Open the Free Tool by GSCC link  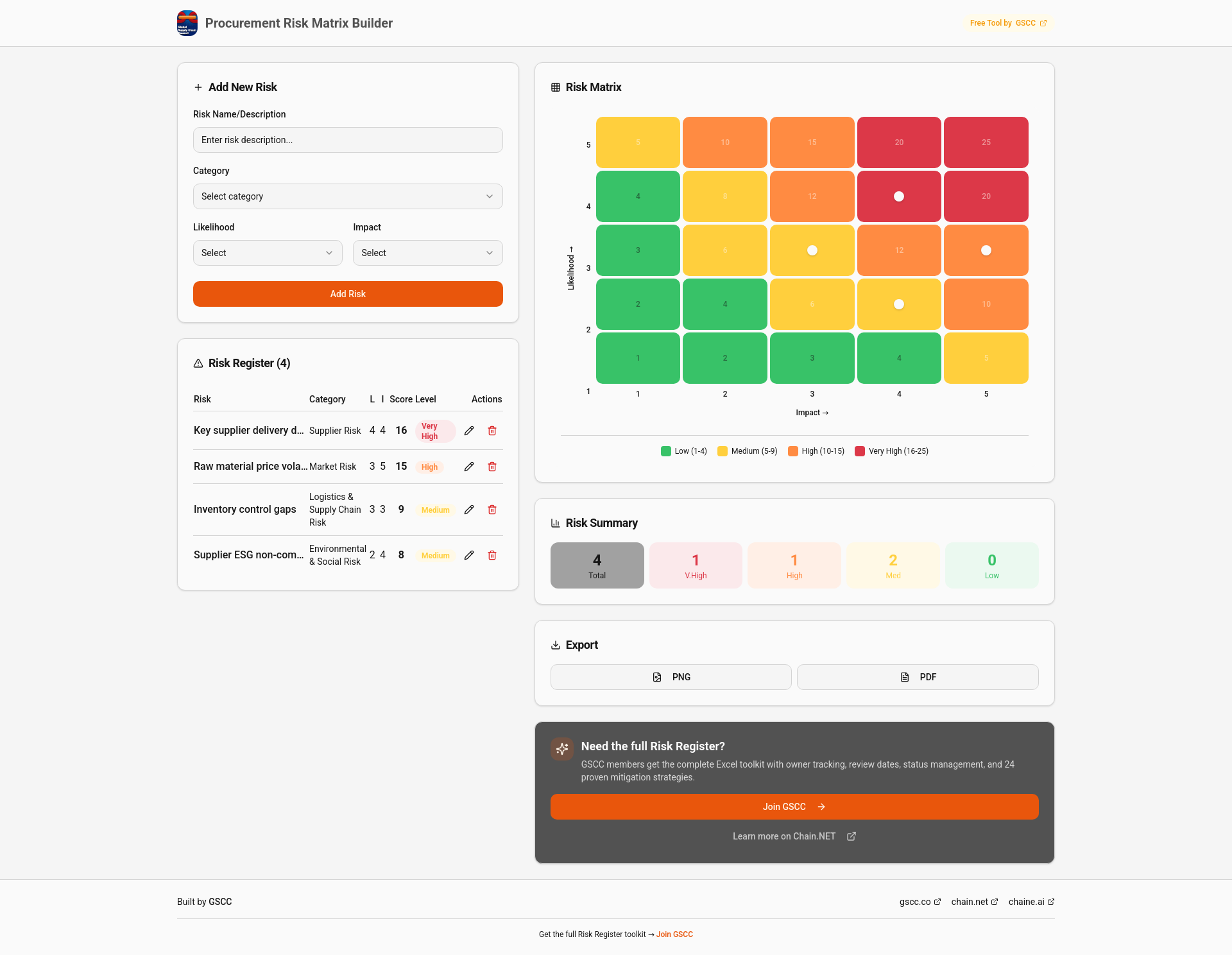coord(1008,23)
